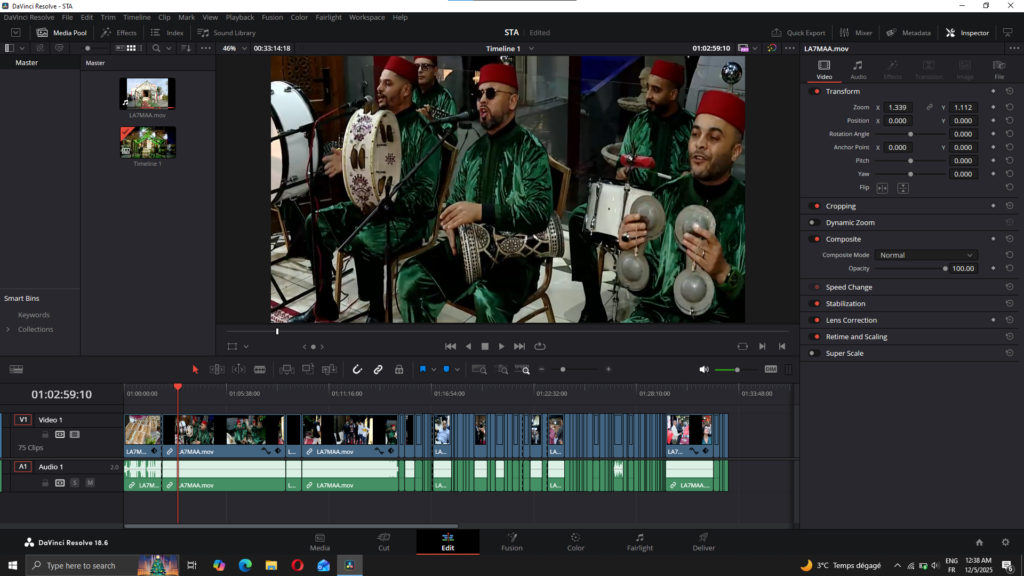Click the Full Extent Zoom icon
Viewport: 1024px width, 576px height.
coord(479,370)
